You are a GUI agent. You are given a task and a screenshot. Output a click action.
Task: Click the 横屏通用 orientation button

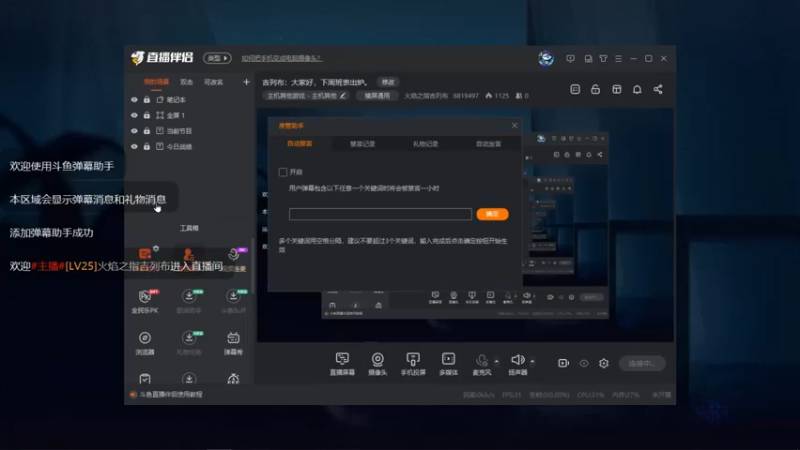377,96
